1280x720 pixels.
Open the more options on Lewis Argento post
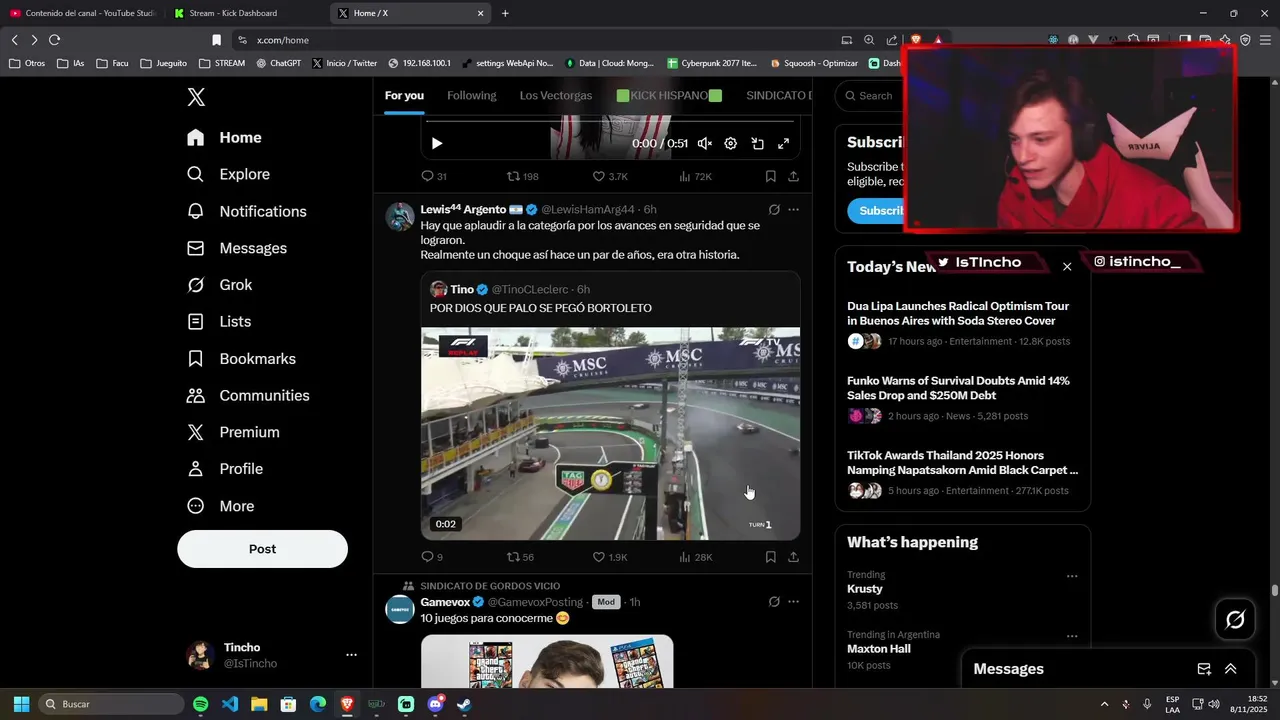pyautogui.click(x=794, y=210)
